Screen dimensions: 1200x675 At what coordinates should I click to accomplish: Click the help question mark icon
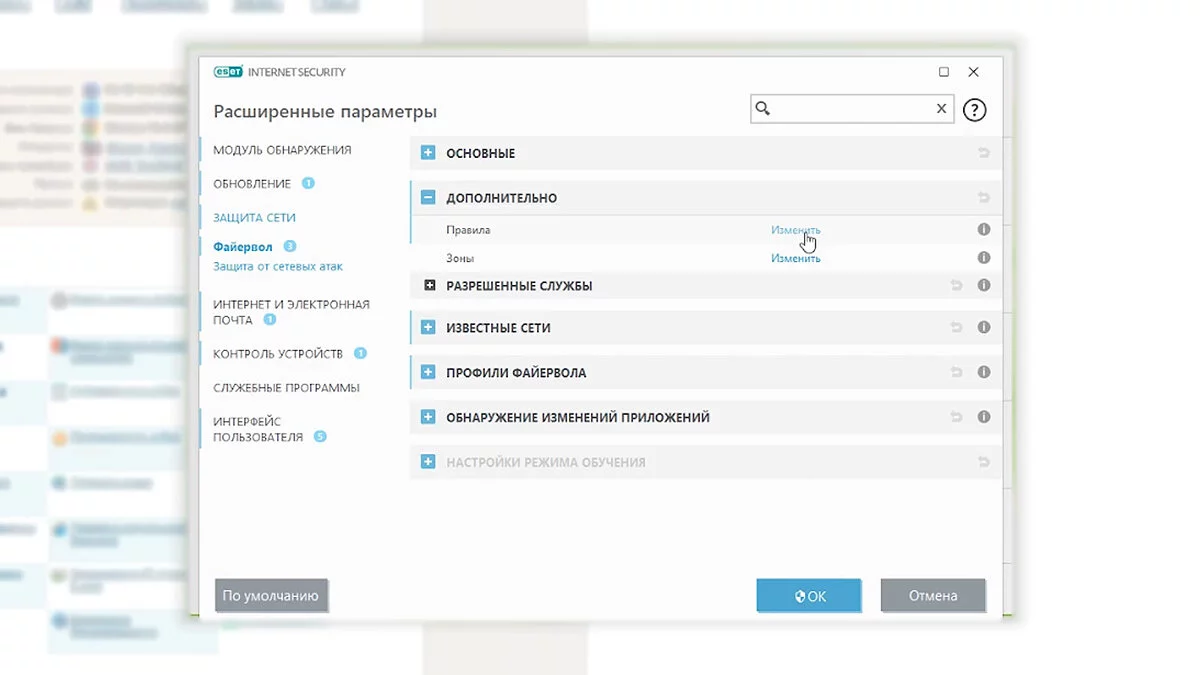point(974,110)
